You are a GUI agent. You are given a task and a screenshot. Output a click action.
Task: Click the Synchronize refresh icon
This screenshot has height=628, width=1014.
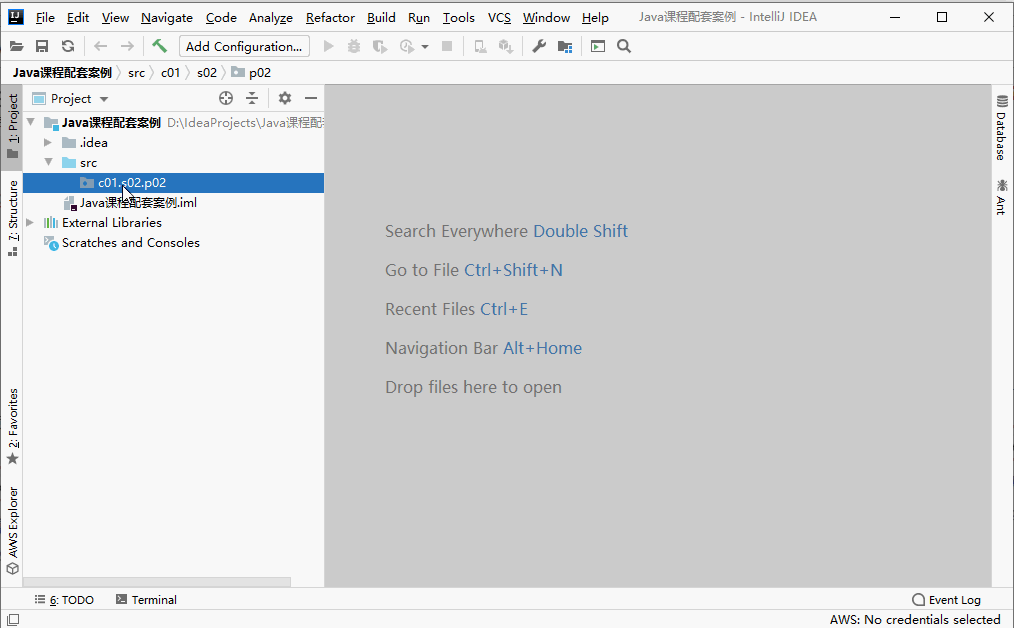pos(68,47)
